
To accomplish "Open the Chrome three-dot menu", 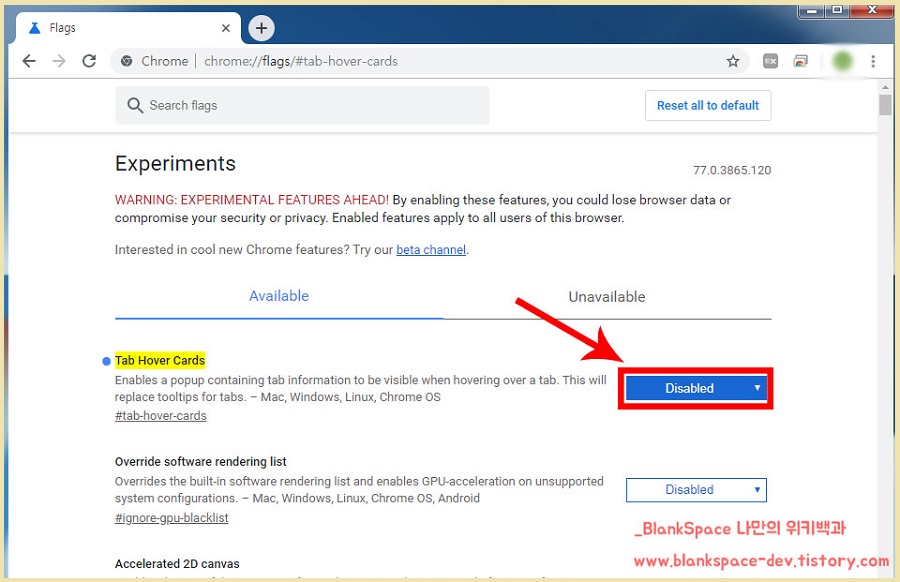I will point(872,61).
